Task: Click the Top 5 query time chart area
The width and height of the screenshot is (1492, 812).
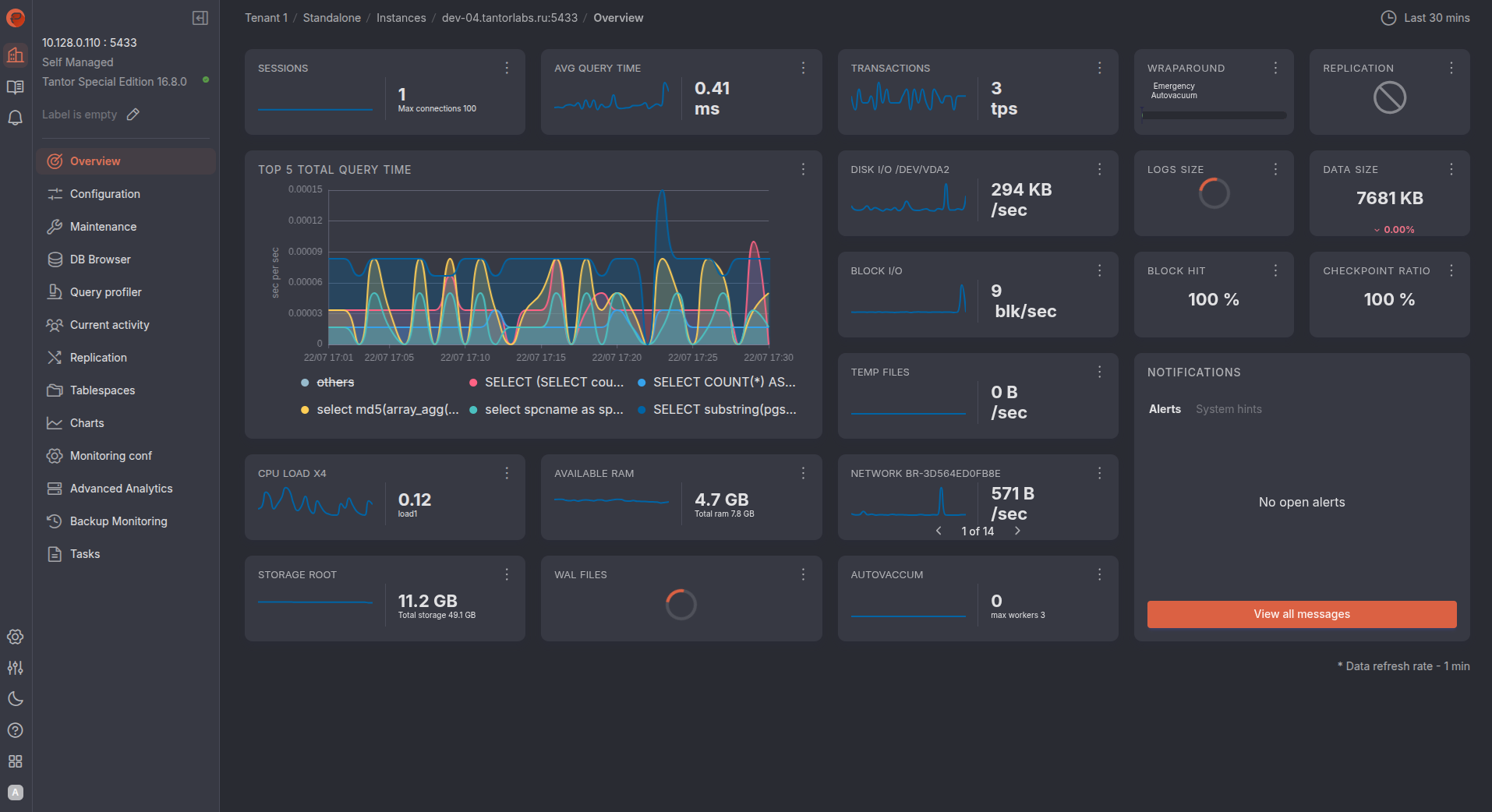Action: click(549, 267)
